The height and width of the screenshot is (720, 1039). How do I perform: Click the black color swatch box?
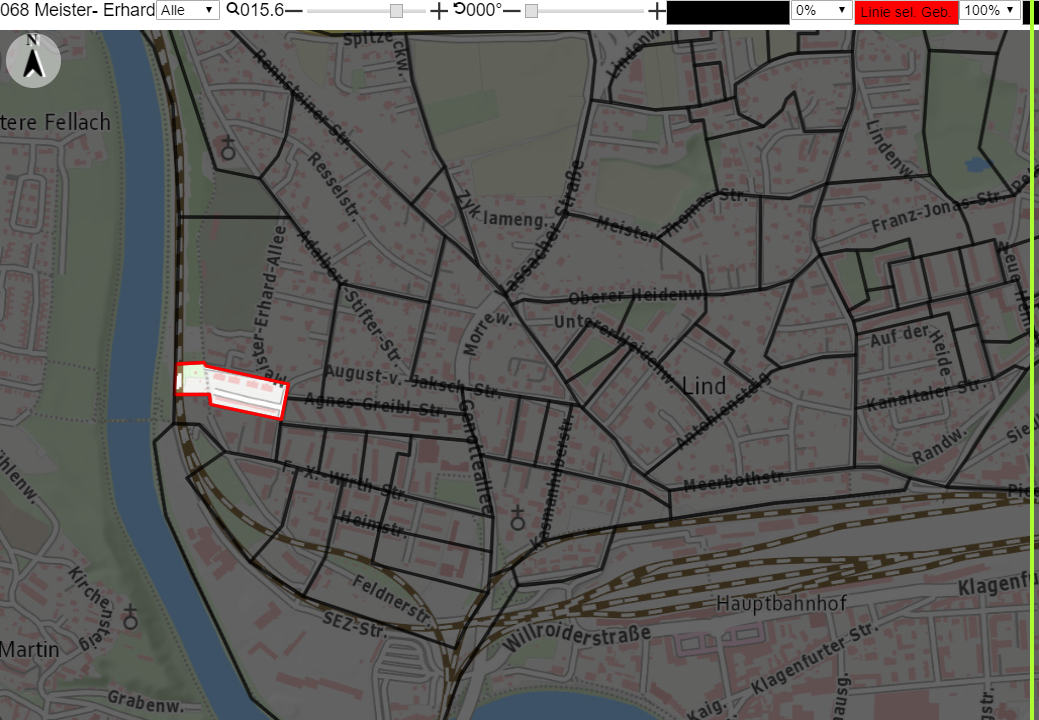pyautogui.click(x=728, y=12)
